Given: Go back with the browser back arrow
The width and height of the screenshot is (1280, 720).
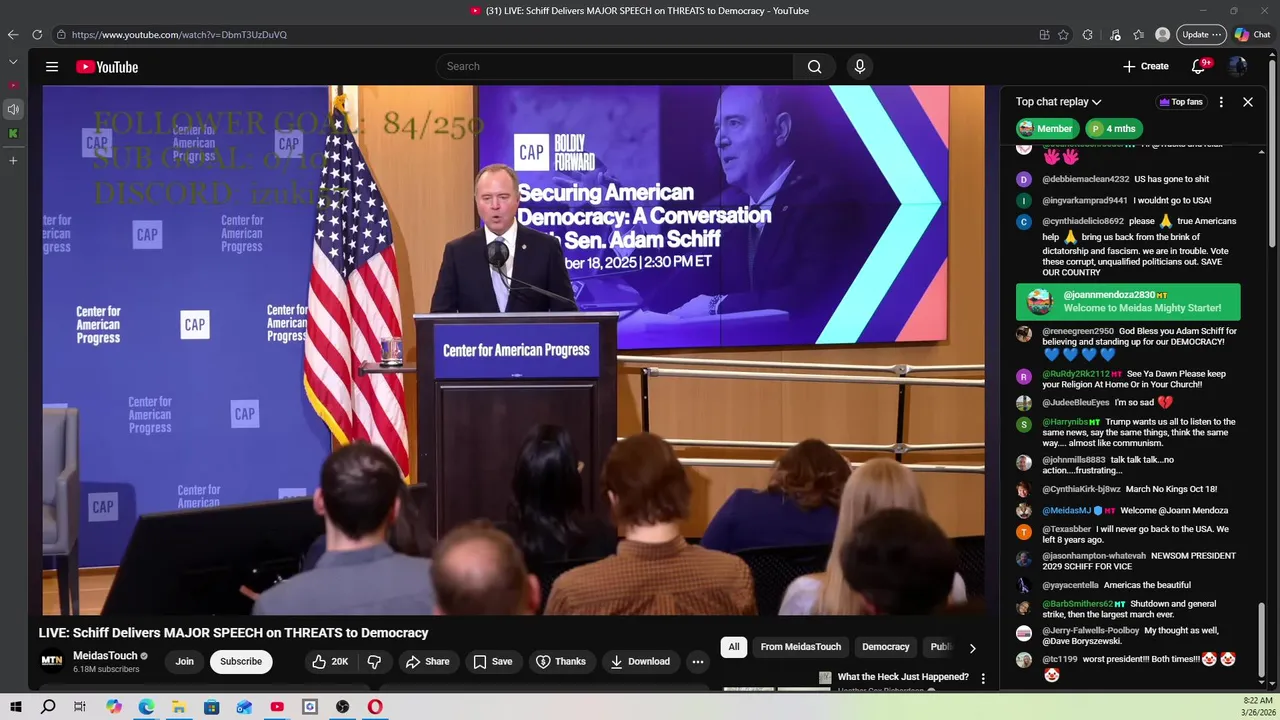Looking at the screenshot, I should click(13, 35).
